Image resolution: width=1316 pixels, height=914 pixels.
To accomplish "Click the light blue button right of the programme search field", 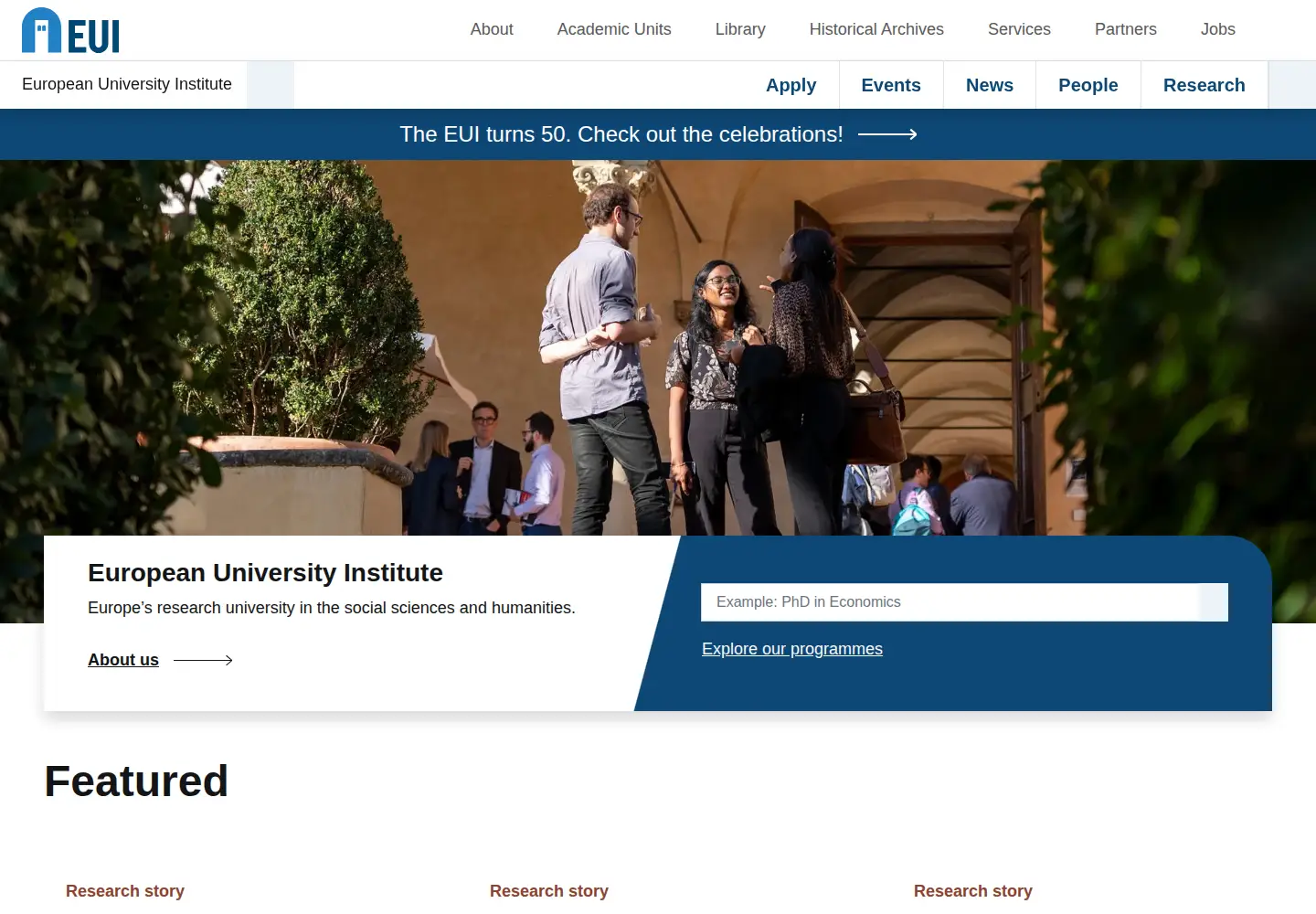I will [1214, 602].
